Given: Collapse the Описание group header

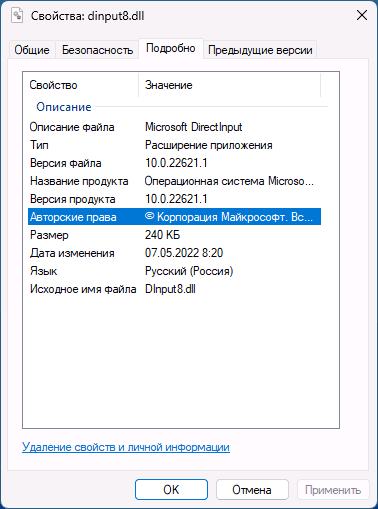Looking at the screenshot, I should point(64,107).
